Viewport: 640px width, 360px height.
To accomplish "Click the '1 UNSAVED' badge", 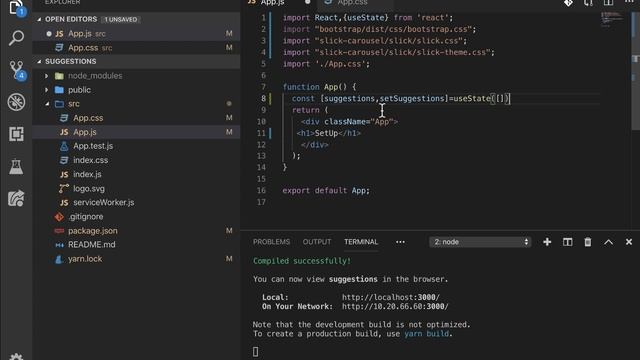I will click(x=121, y=20).
